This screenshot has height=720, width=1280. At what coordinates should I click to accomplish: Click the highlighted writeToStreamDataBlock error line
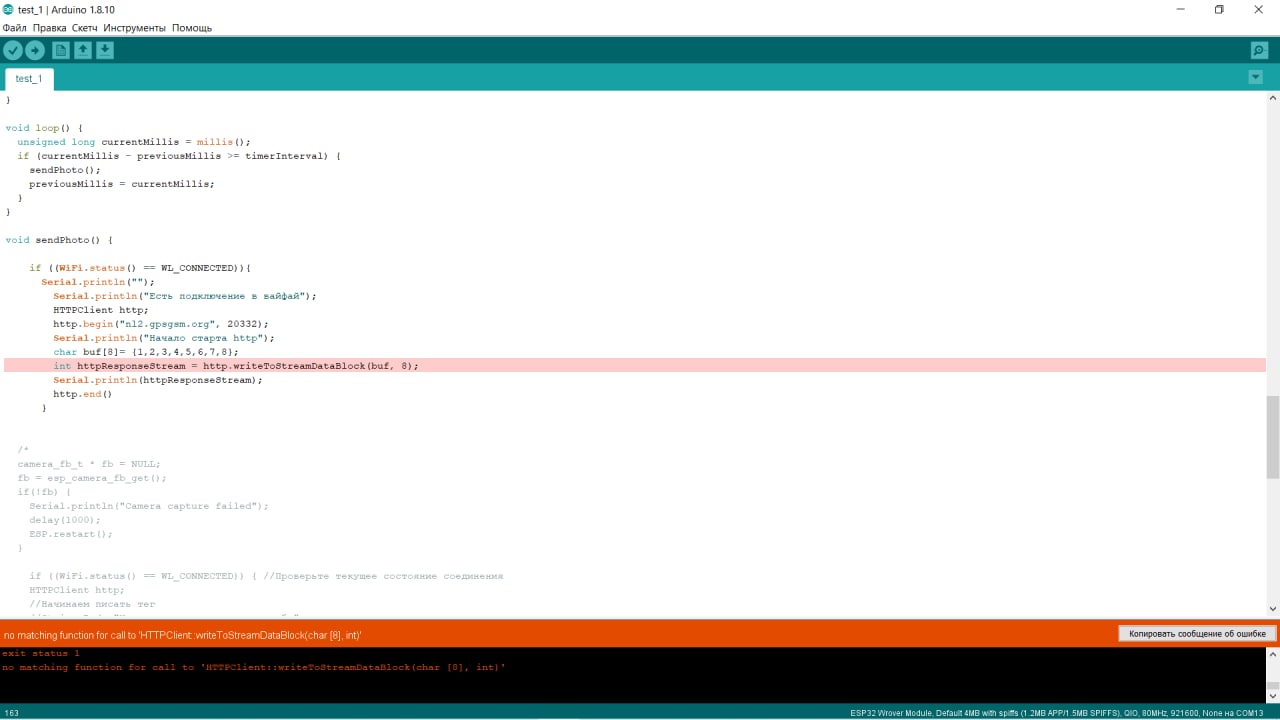[x=635, y=366]
